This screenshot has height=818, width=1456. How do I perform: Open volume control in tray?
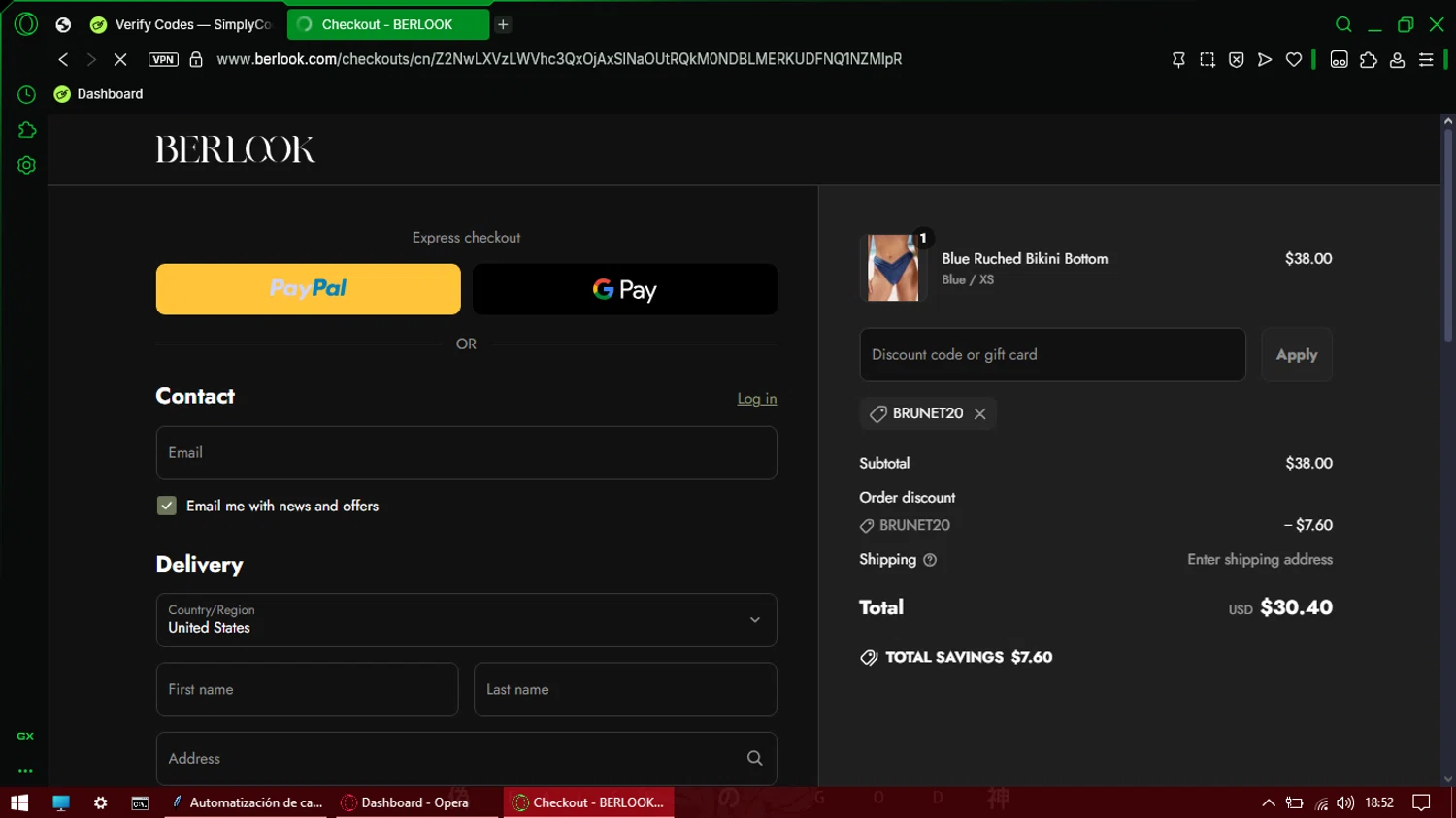click(x=1345, y=802)
